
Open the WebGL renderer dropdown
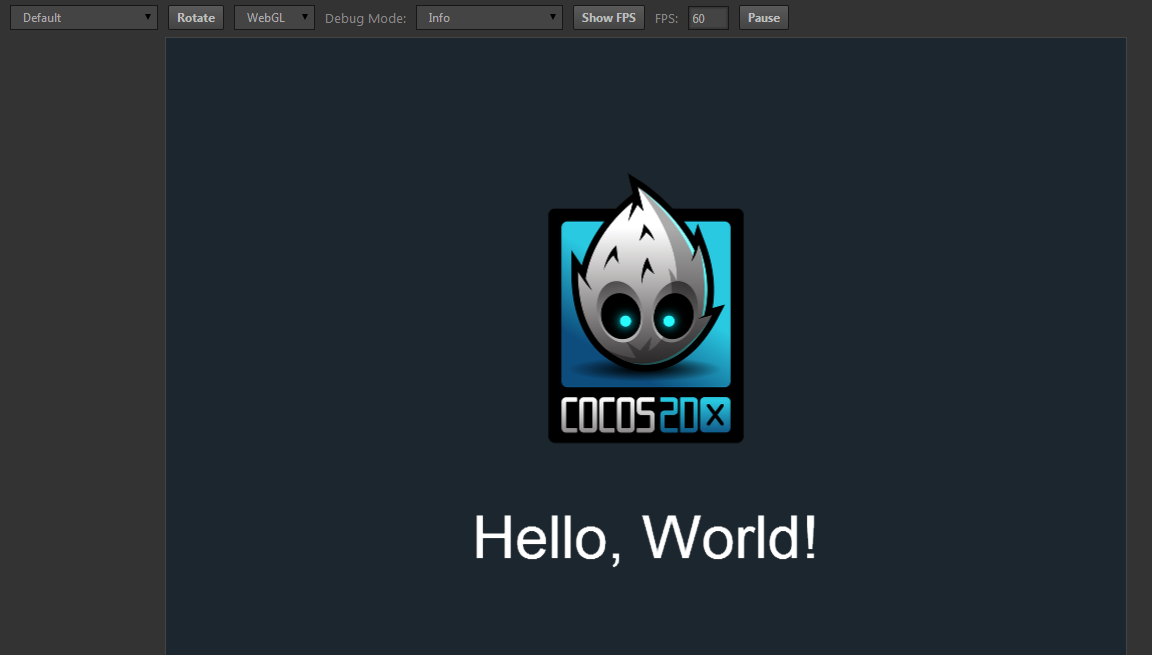coord(274,18)
